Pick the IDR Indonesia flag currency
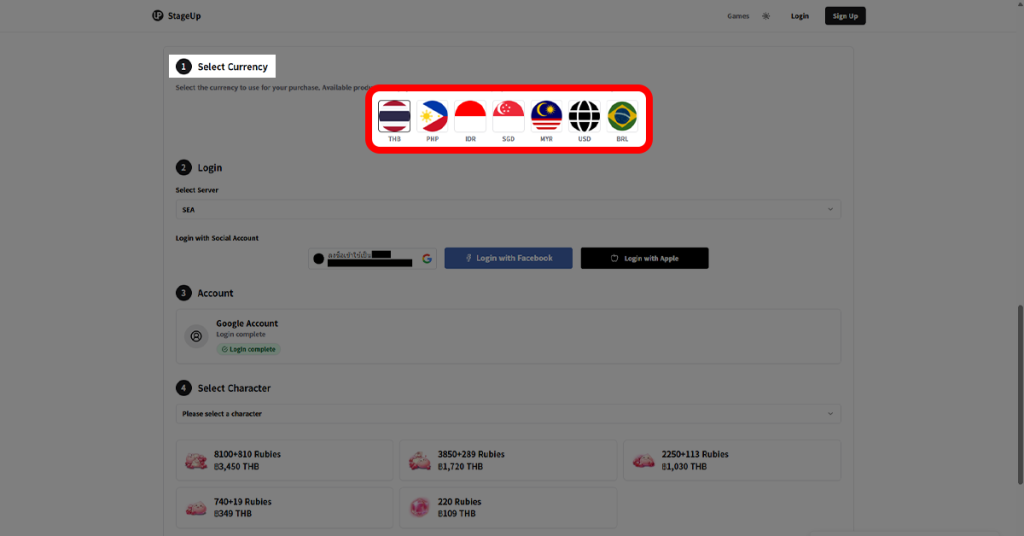 470,117
